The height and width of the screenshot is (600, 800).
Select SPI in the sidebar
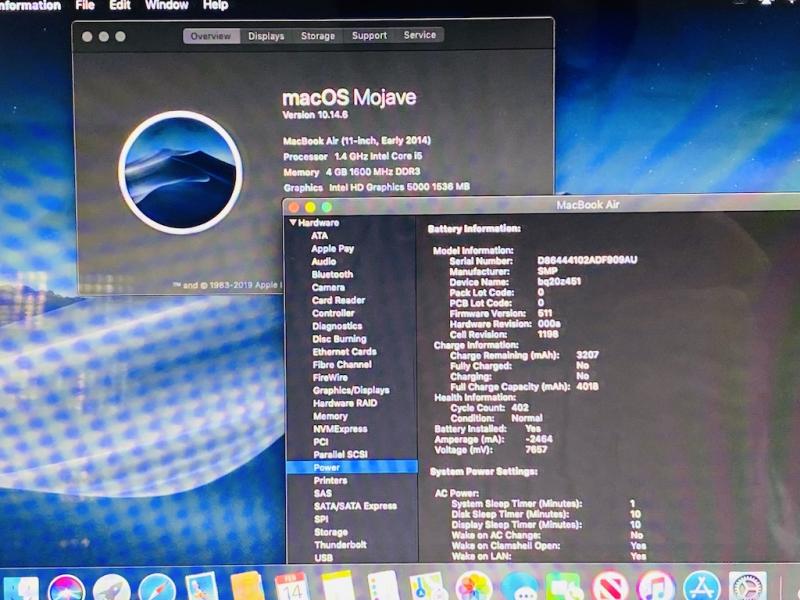tap(321, 519)
